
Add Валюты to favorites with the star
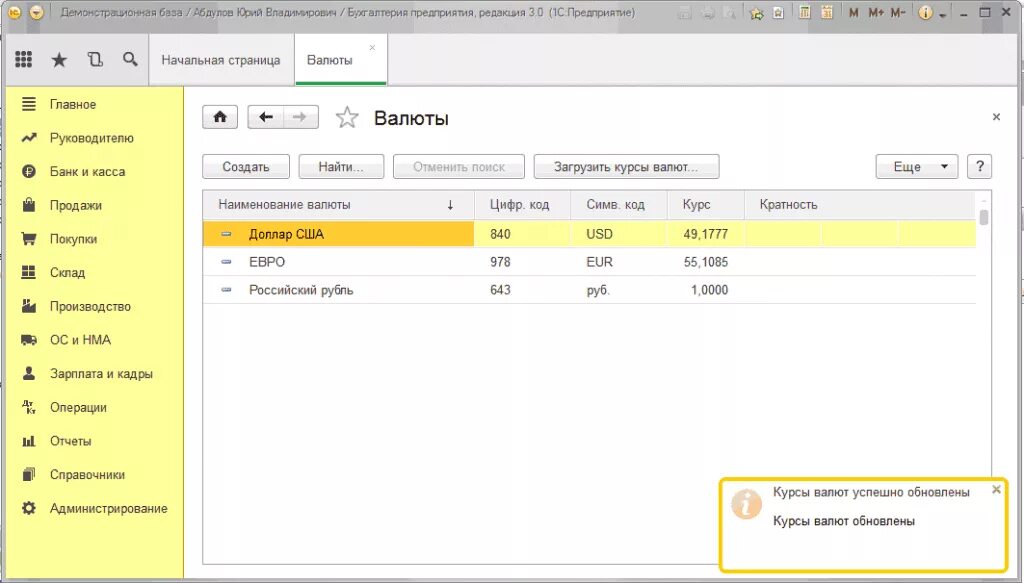click(x=347, y=118)
